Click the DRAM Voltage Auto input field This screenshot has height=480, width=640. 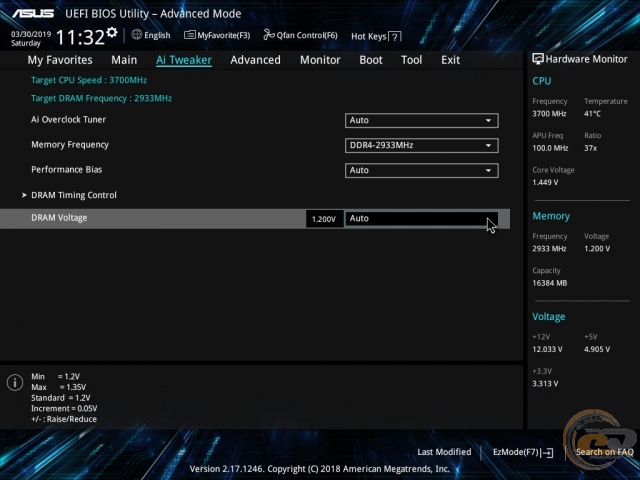422,218
